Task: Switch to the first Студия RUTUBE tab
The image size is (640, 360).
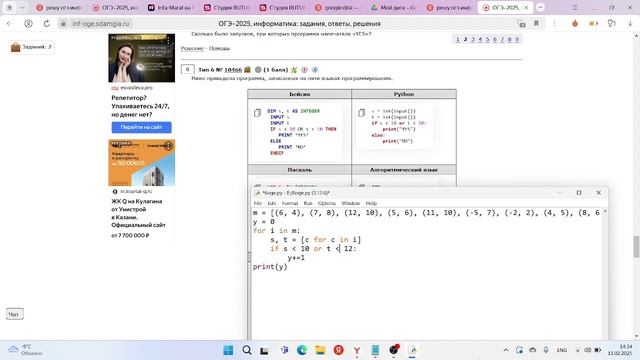Action: [x=226, y=7]
